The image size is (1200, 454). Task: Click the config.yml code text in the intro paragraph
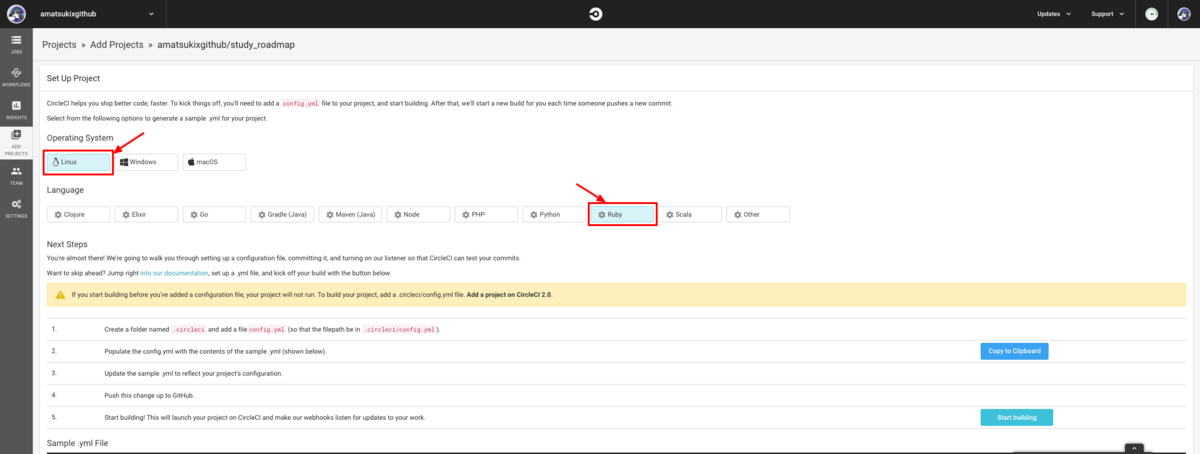300,103
